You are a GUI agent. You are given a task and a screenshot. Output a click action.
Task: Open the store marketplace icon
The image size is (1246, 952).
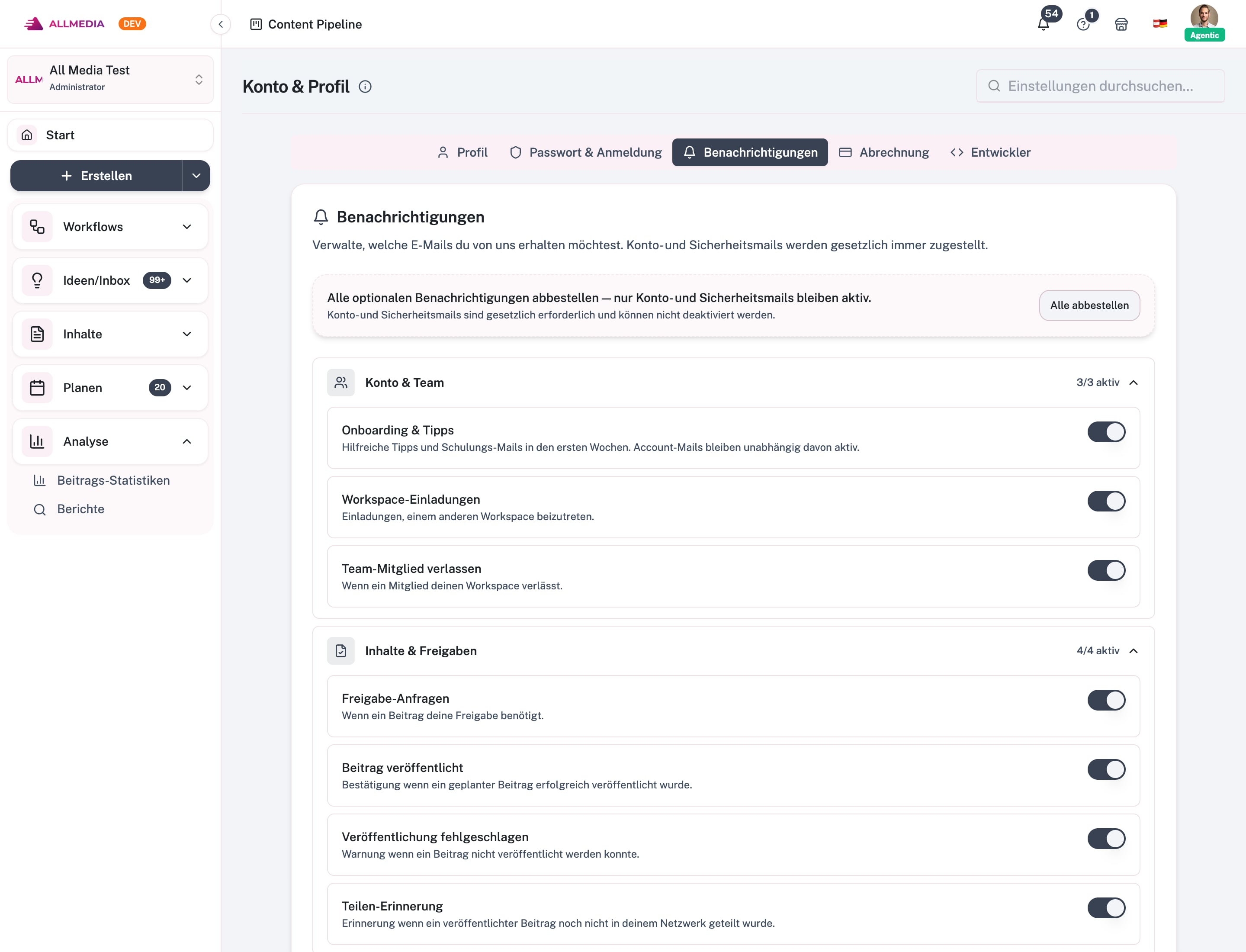(1121, 24)
